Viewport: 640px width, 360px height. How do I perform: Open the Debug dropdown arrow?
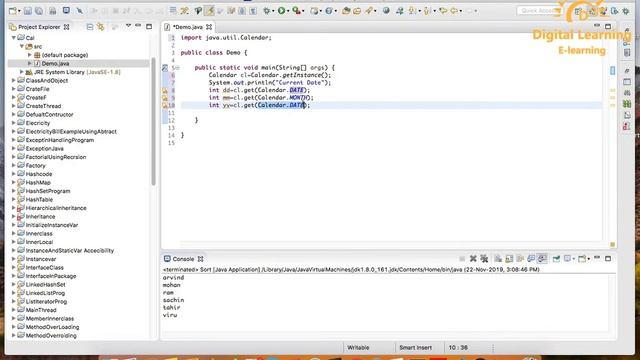(x=274, y=11)
